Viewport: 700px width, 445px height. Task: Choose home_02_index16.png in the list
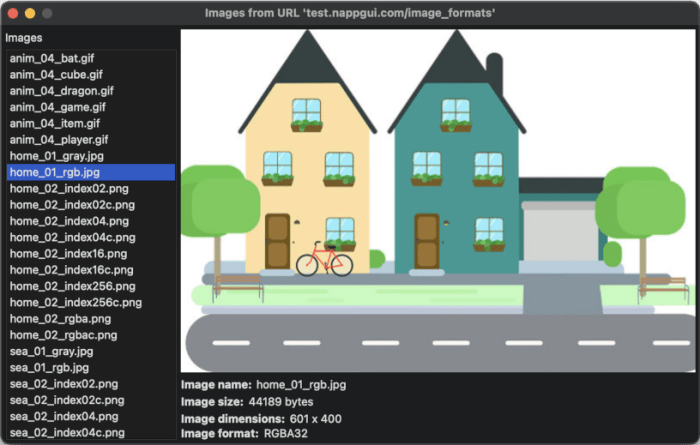69,253
